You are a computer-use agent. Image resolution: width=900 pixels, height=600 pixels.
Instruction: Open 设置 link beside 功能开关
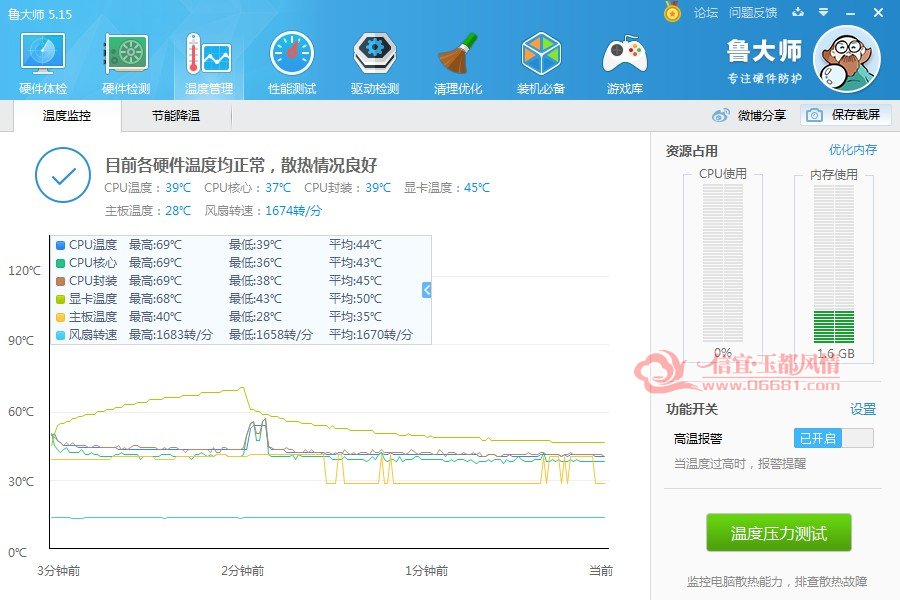tap(863, 409)
